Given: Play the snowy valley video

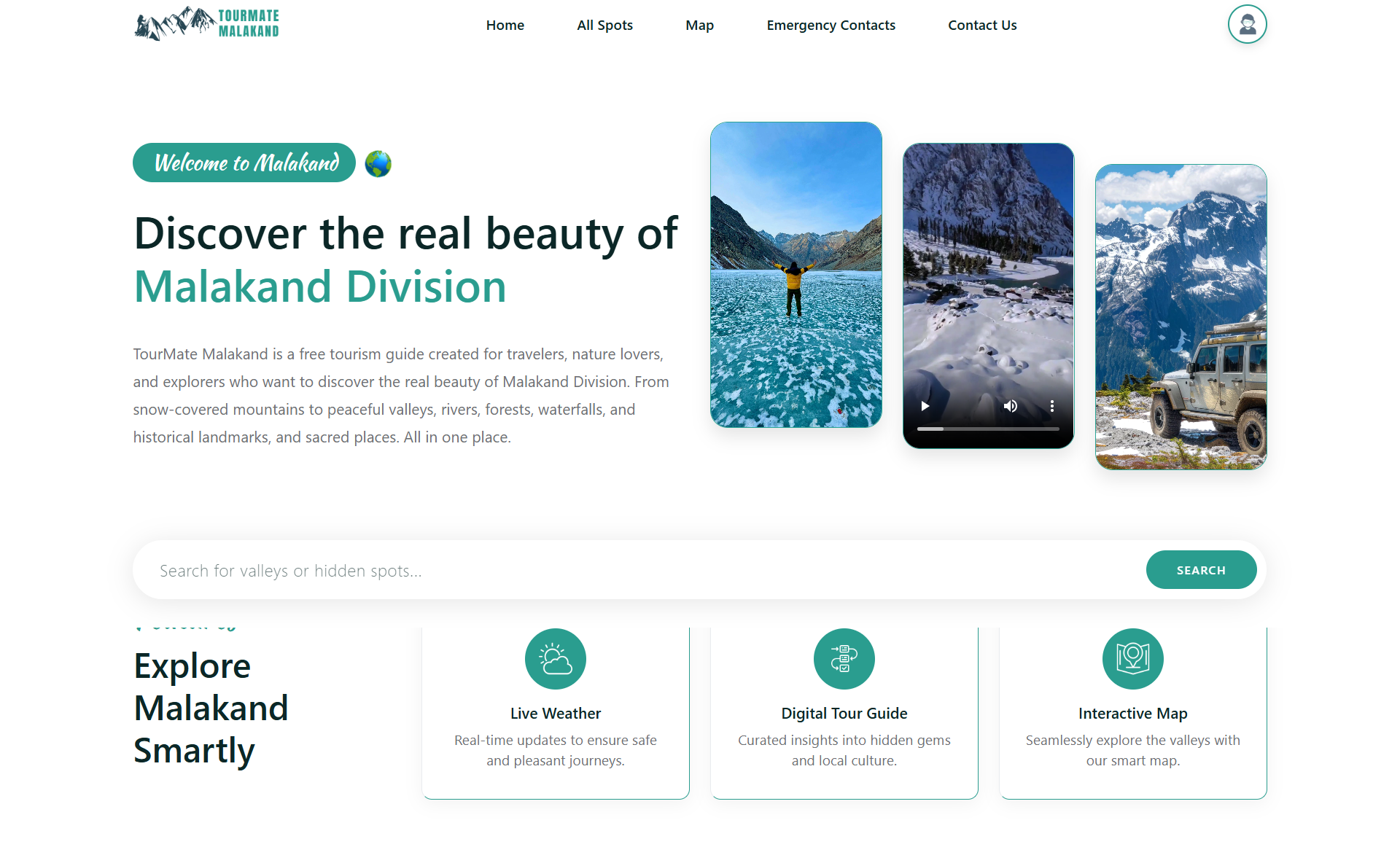Looking at the screenshot, I should (x=925, y=406).
